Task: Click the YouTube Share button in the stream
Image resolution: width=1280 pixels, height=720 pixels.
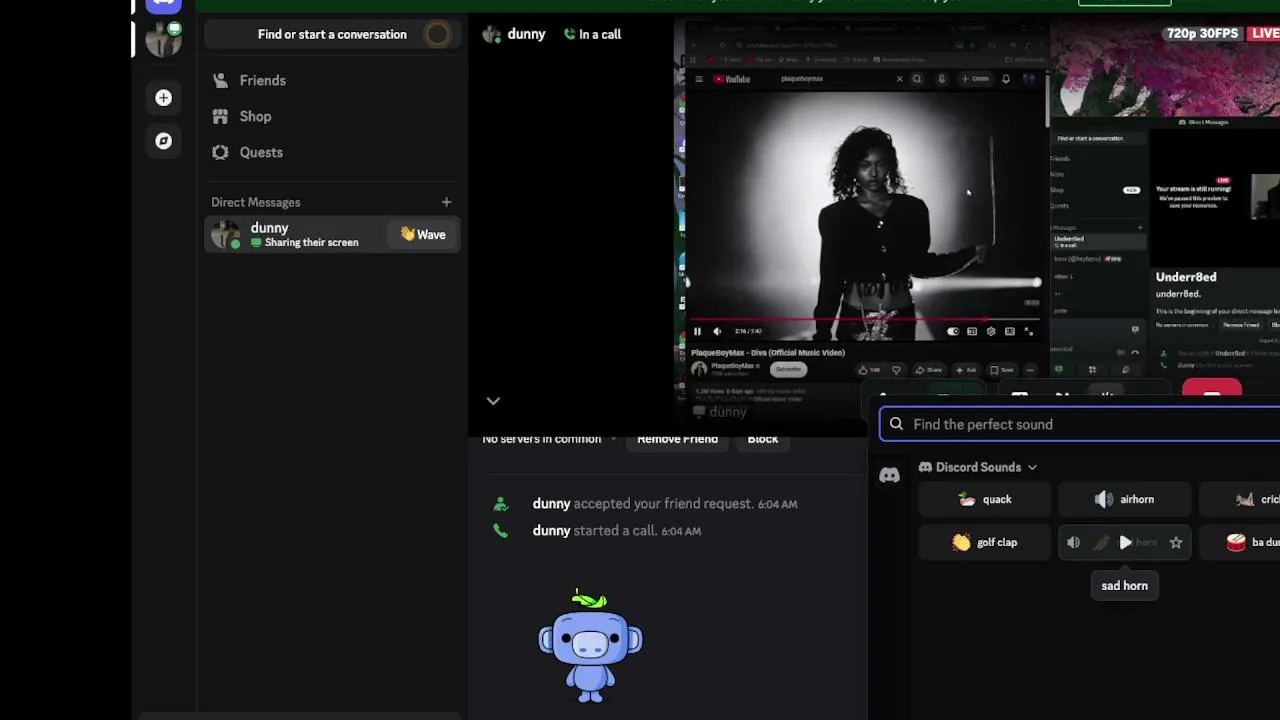Action: tap(929, 370)
